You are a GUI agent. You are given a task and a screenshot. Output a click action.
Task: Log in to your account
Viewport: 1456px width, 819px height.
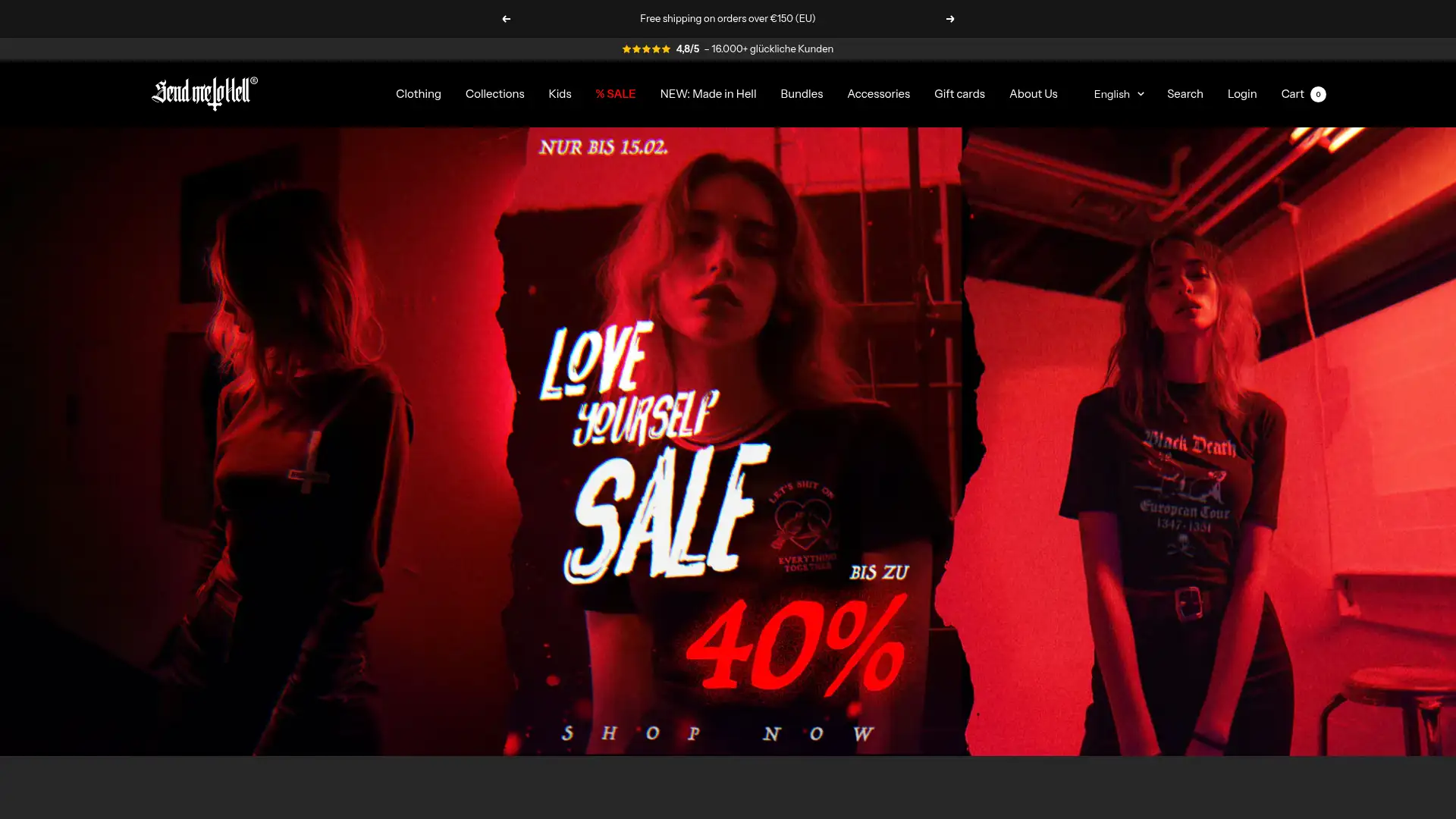(x=1241, y=94)
